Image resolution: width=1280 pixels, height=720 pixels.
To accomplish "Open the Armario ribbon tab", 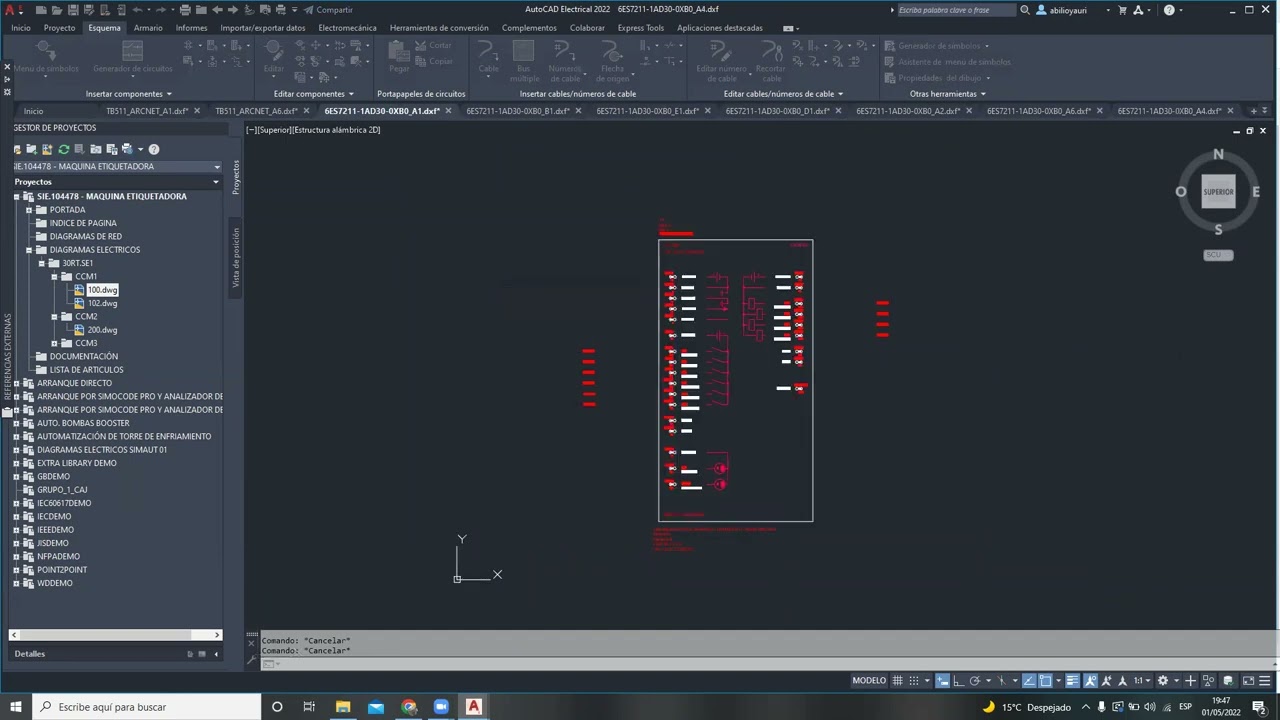I will [148, 28].
